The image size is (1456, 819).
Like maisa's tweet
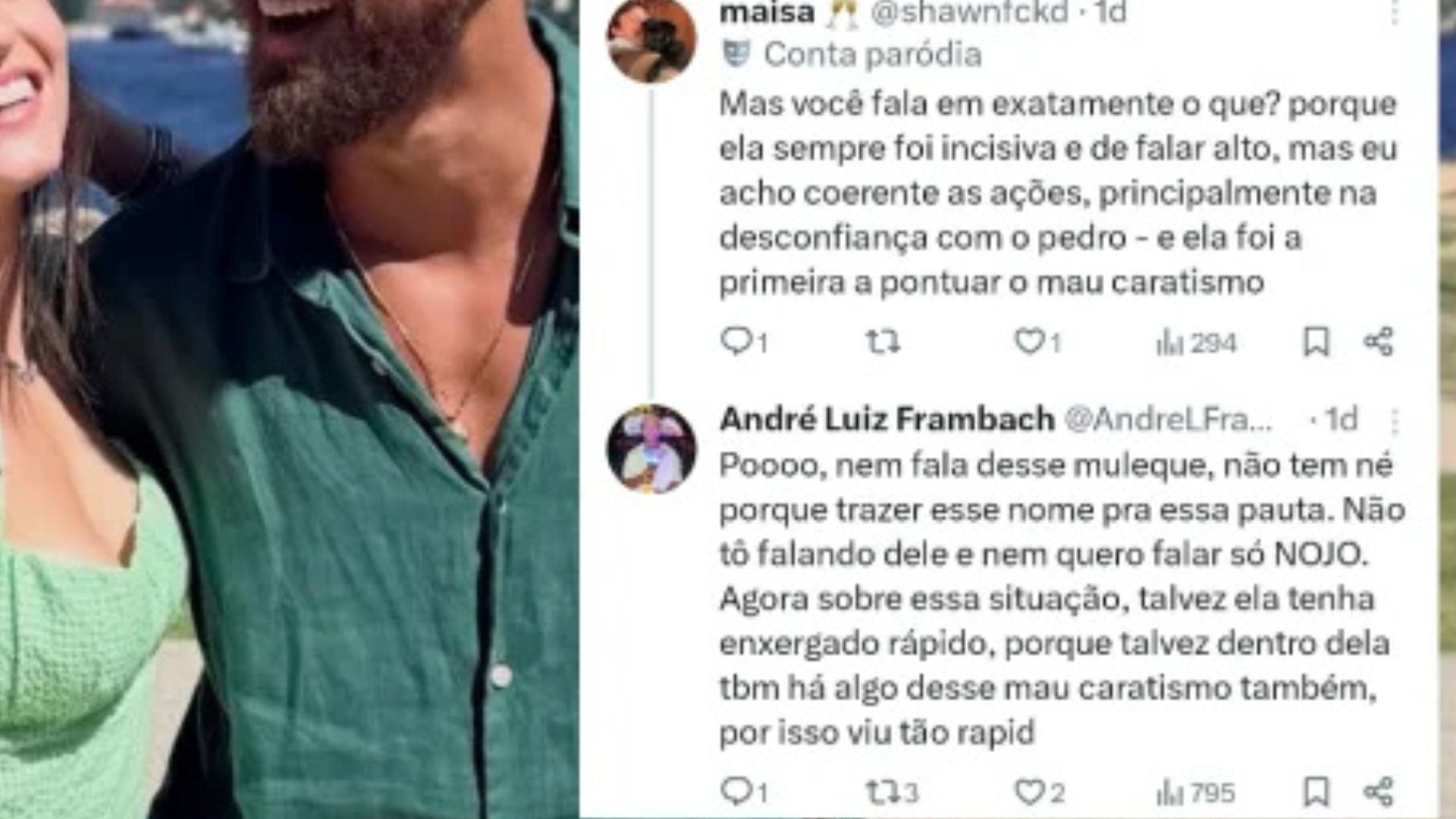[1037, 343]
